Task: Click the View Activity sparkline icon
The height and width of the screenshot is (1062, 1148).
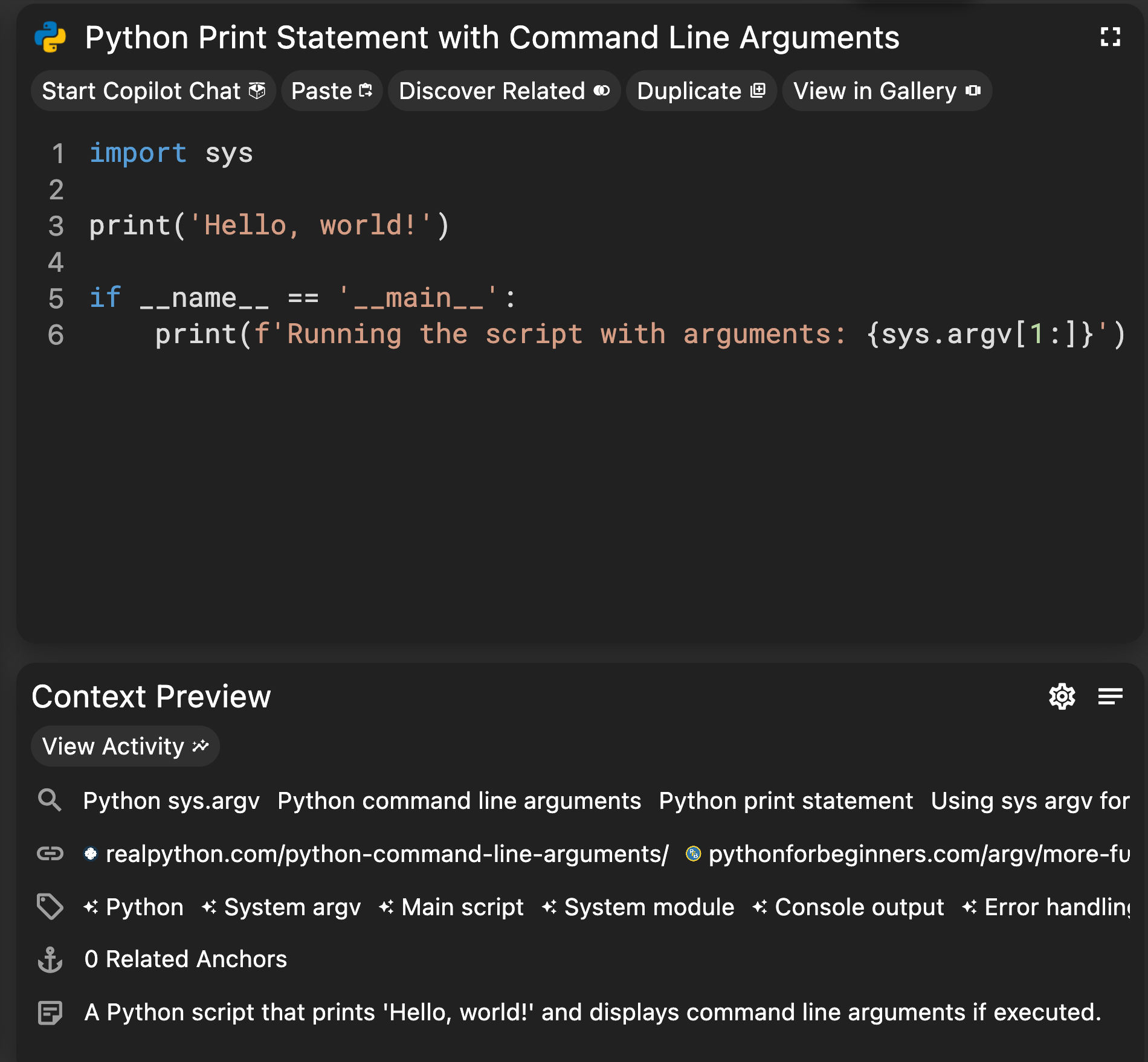Action: 201,746
